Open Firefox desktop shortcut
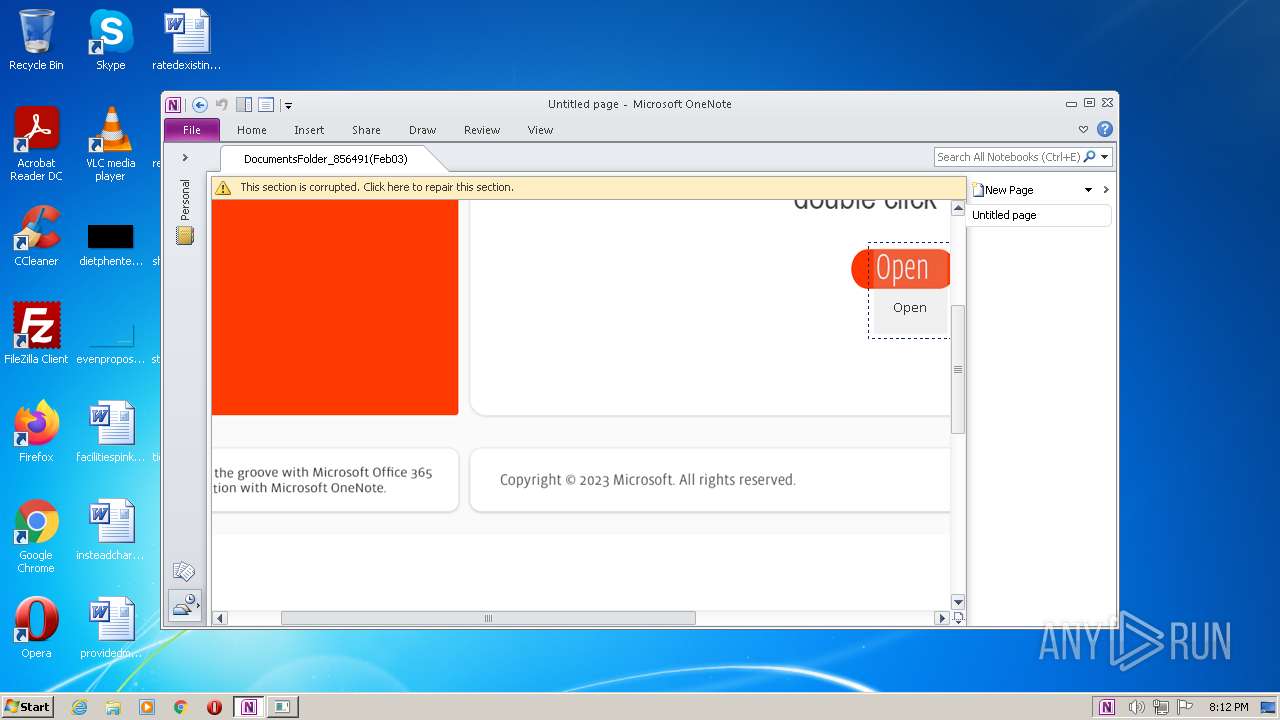Image resolution: width=1280 pixels, height=720 pixels. tap(36, 432)
